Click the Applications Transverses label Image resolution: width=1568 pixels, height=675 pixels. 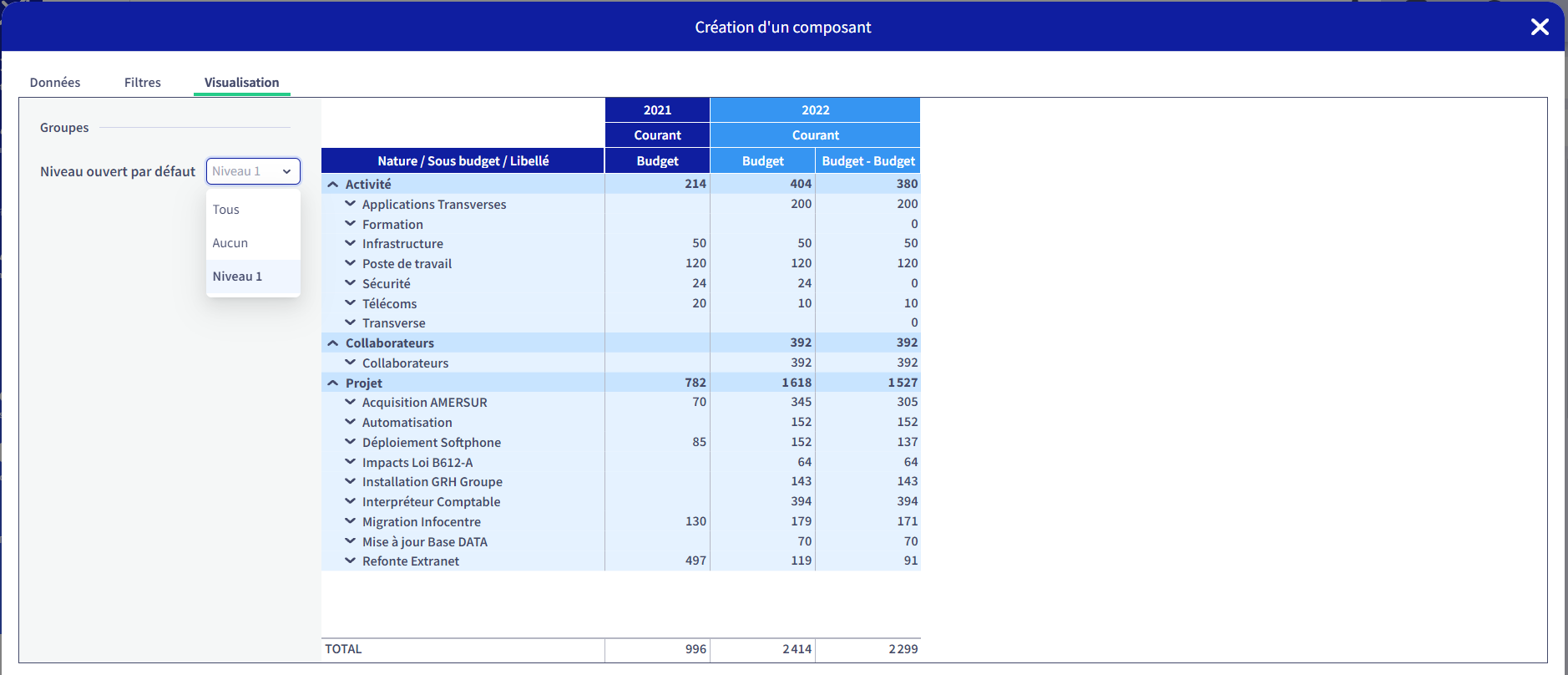[x=434, y=204]
